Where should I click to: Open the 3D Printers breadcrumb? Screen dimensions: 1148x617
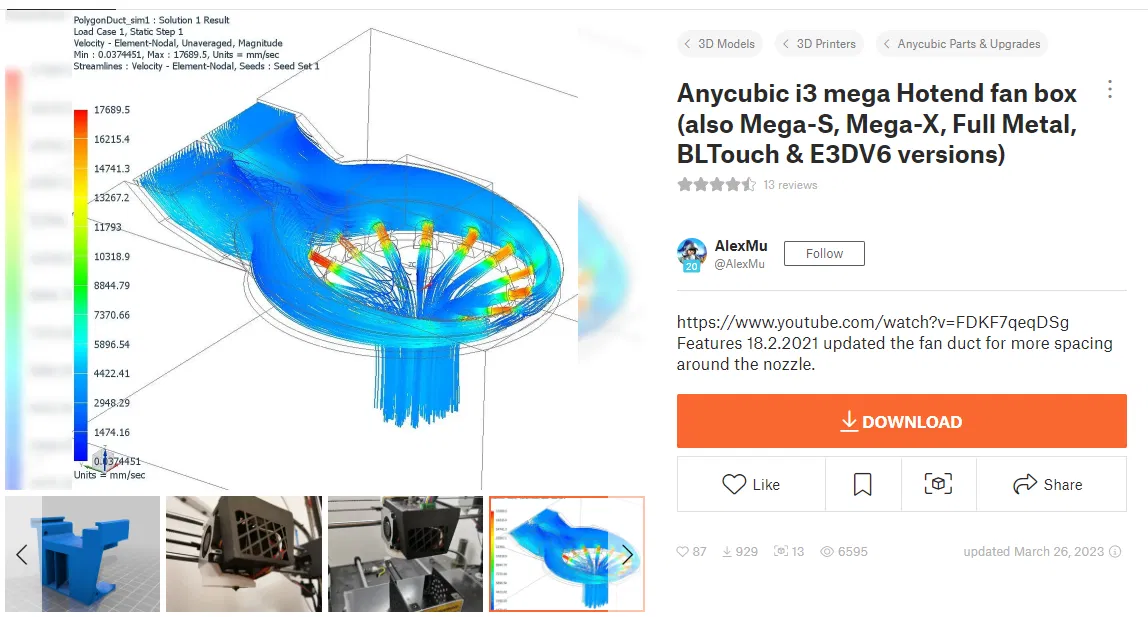tap(819, 44)
